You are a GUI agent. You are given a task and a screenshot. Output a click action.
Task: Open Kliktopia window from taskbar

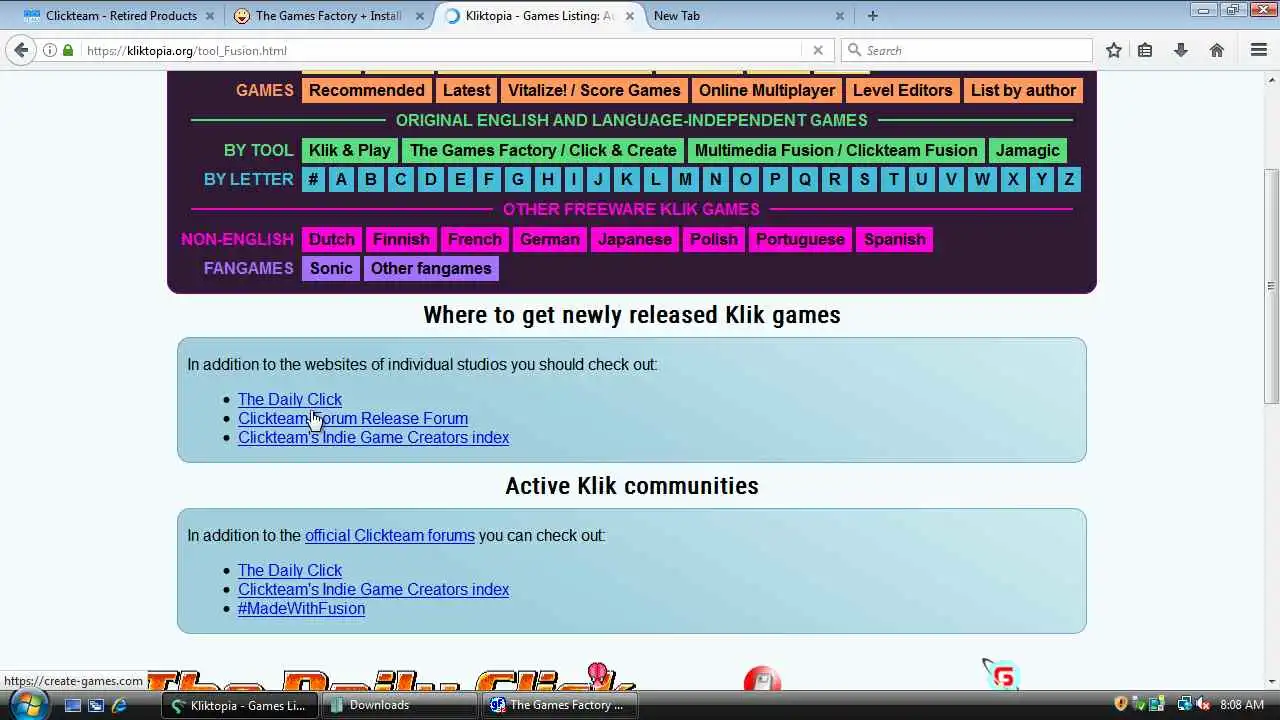click(x=240, y=705)
